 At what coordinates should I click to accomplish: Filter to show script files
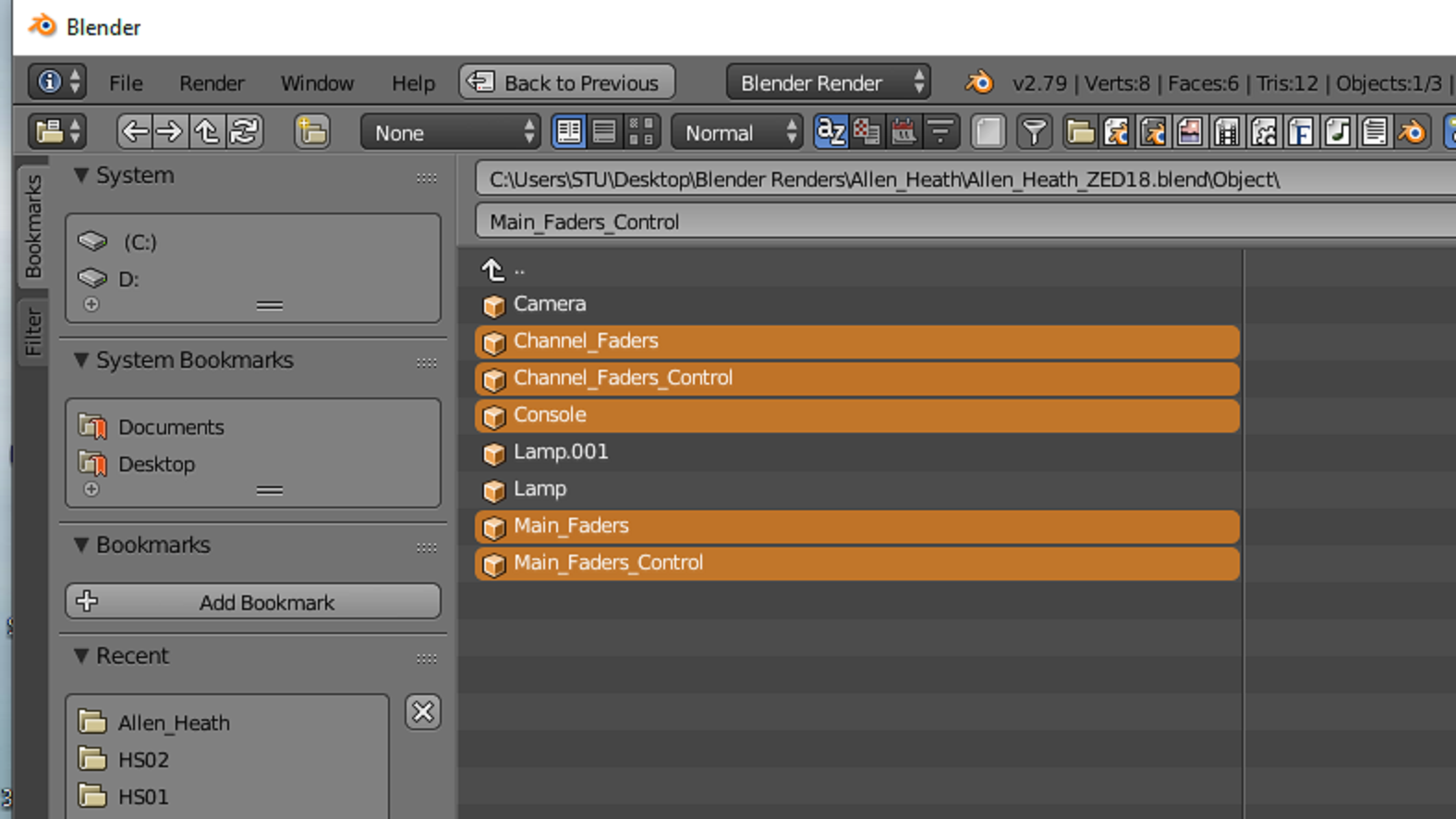(x=1264, y=132)
